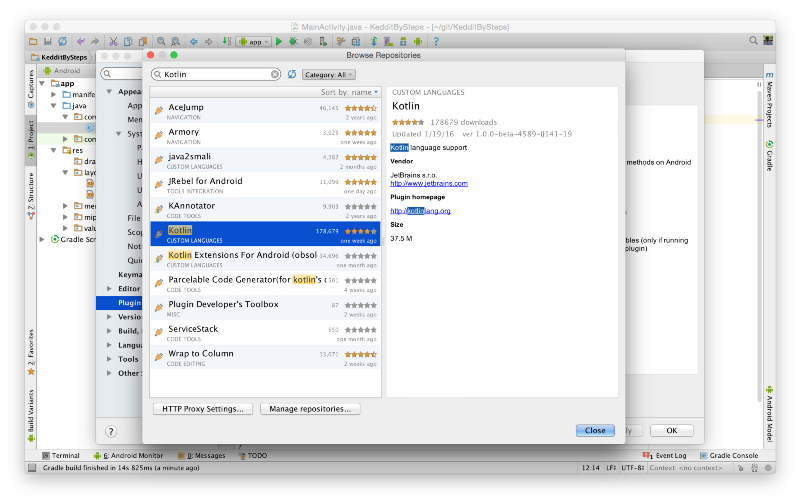
Task: Select the Armory plugin row
Action: pos(265,136)
